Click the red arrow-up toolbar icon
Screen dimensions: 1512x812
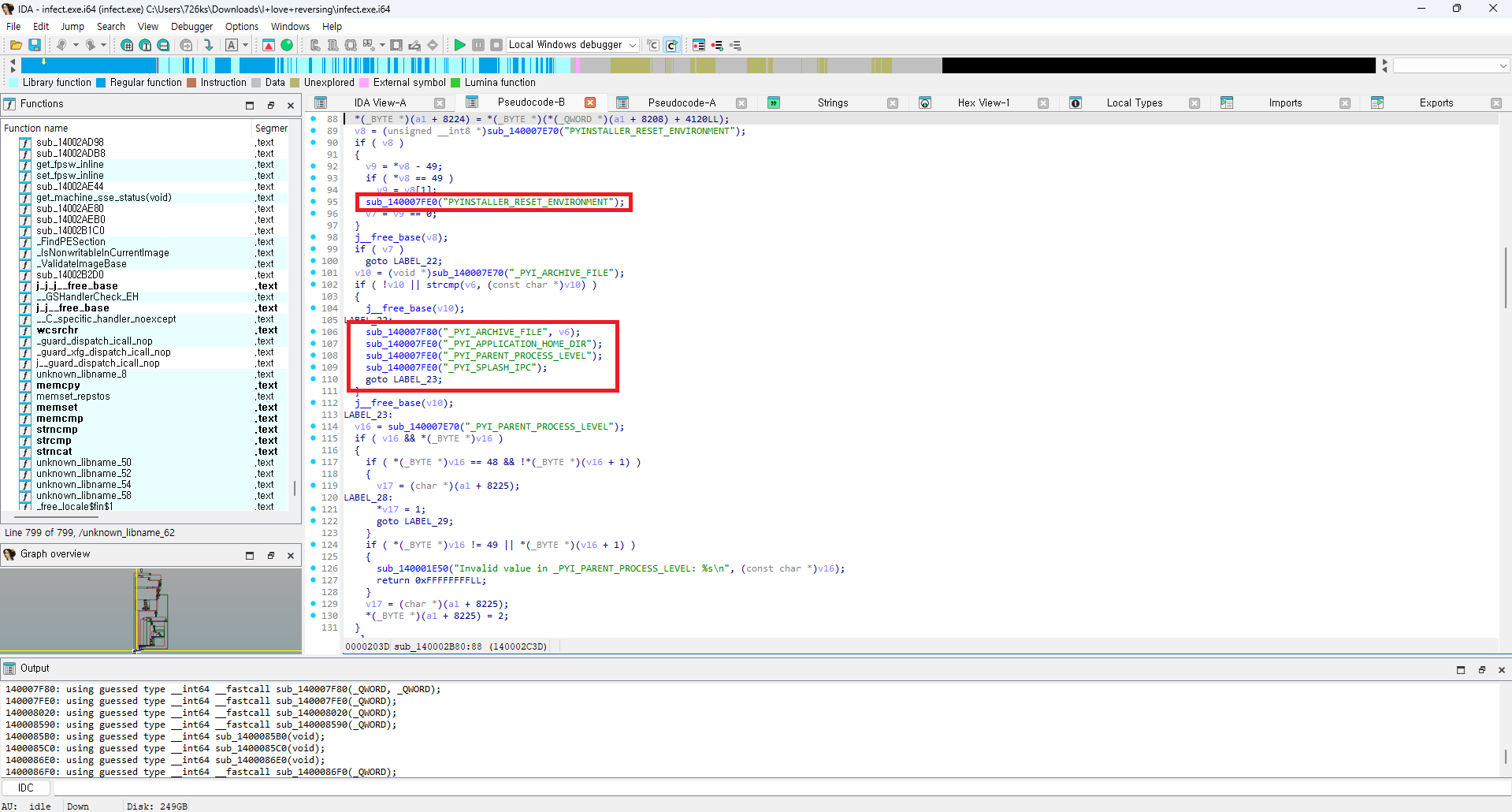point(269,45)
